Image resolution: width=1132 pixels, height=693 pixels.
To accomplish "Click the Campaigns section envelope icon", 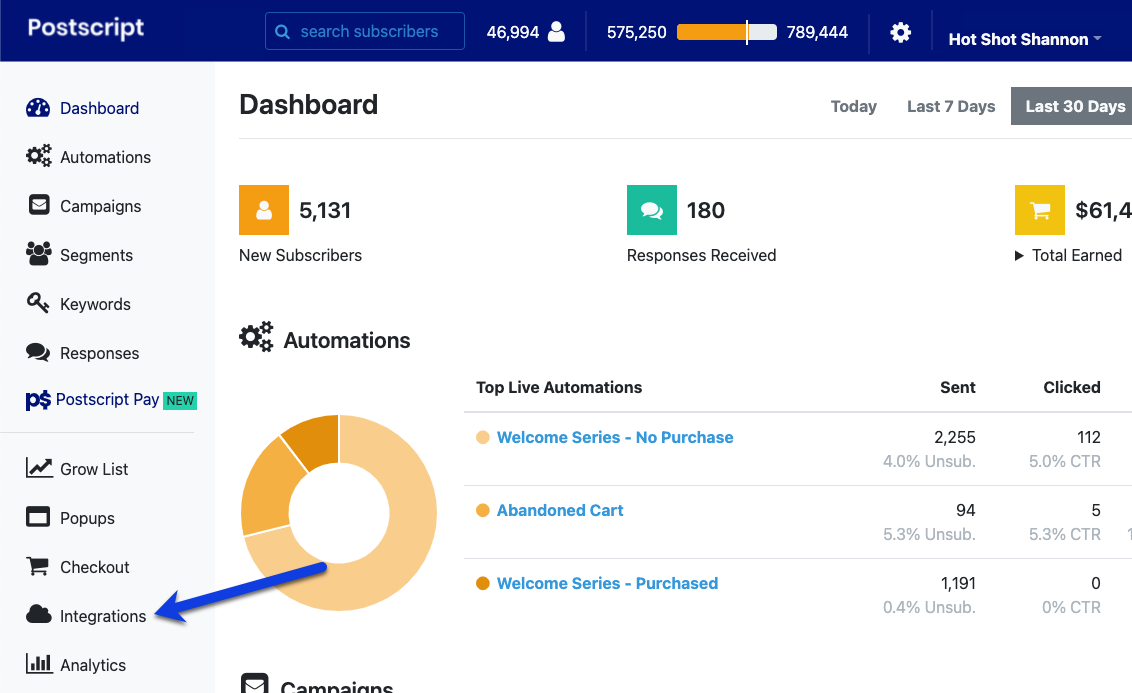I will 255,684.
